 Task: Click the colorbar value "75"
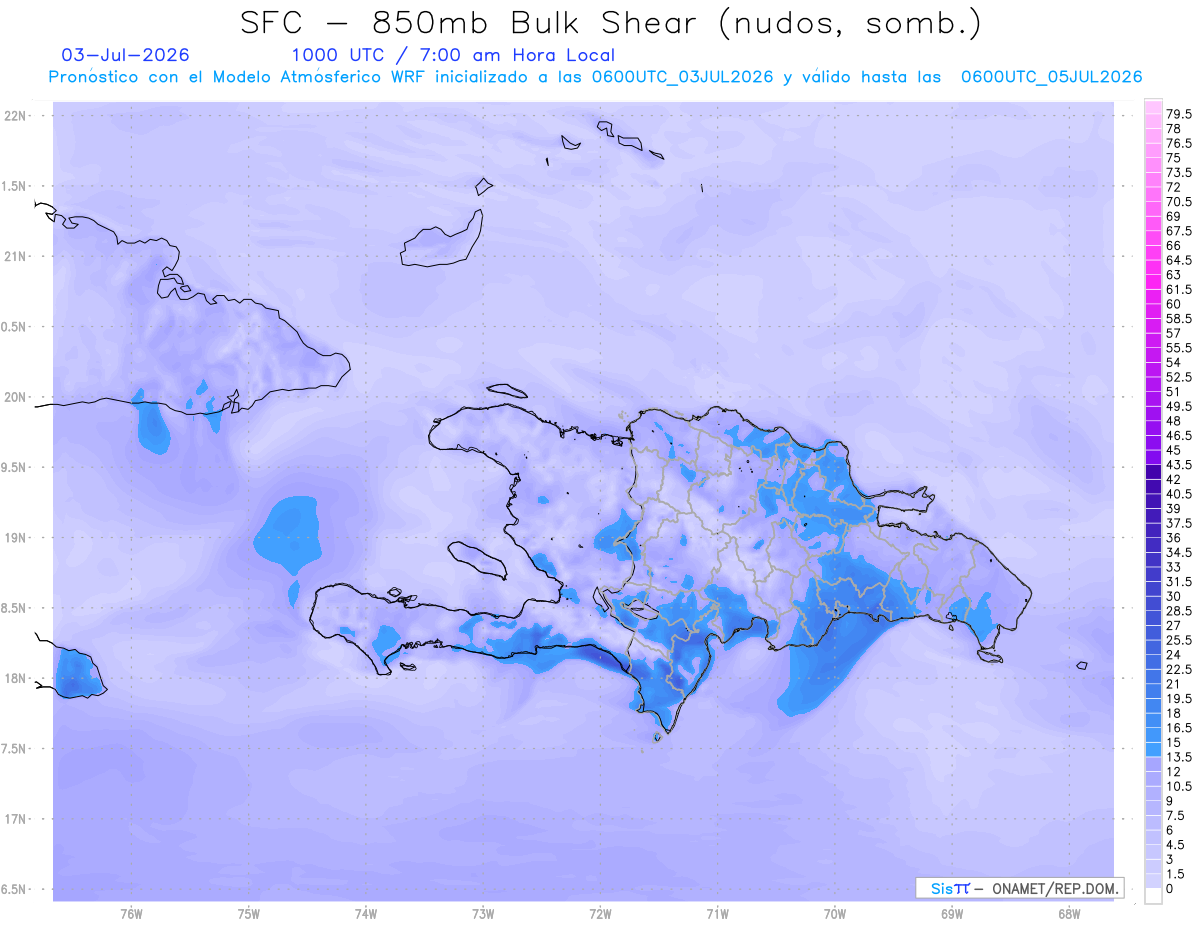pos(1174,158)
